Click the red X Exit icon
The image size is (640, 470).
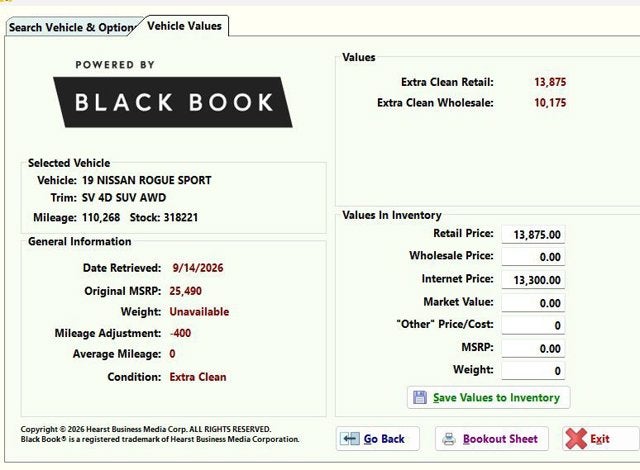[x=576, y=439]
